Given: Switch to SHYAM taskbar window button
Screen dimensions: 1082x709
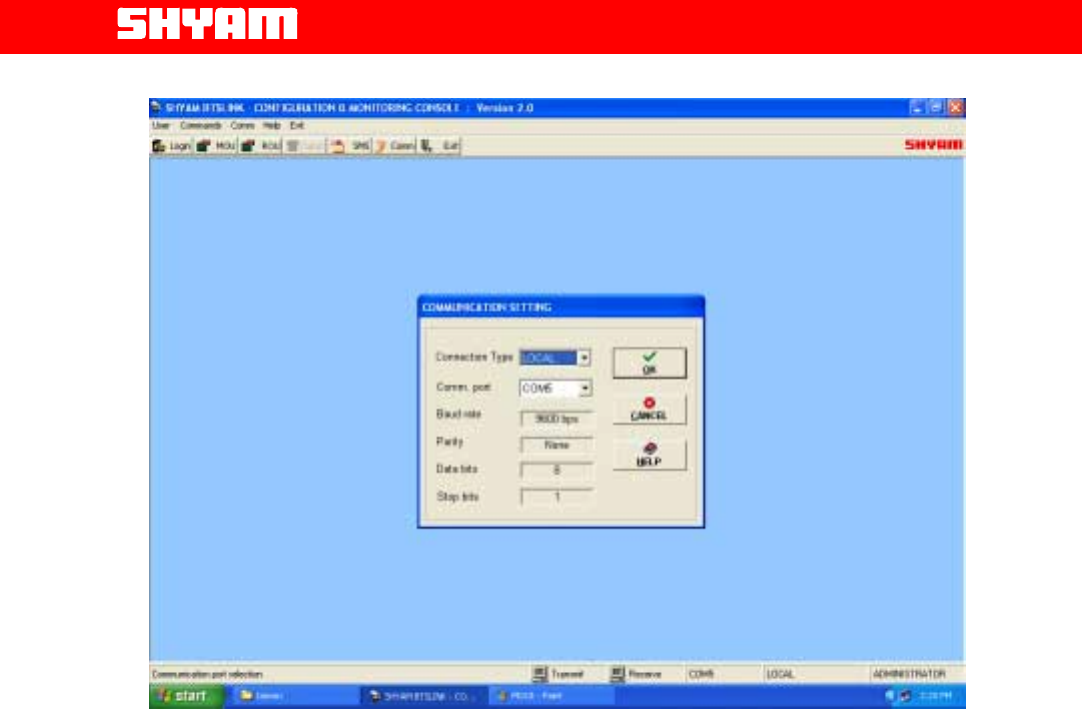Looking at the screenshot, I should [423, 696].
